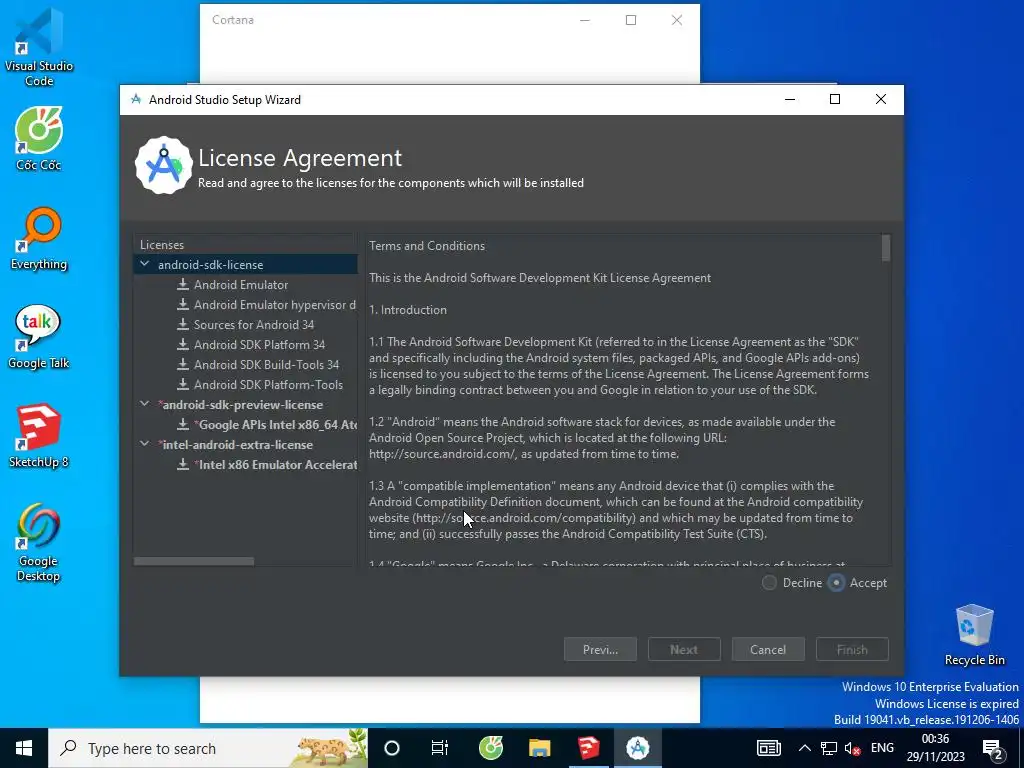Minimize the Android Studio Setup Wizard window
The image size is (1024, 768).
coord(790,99)
